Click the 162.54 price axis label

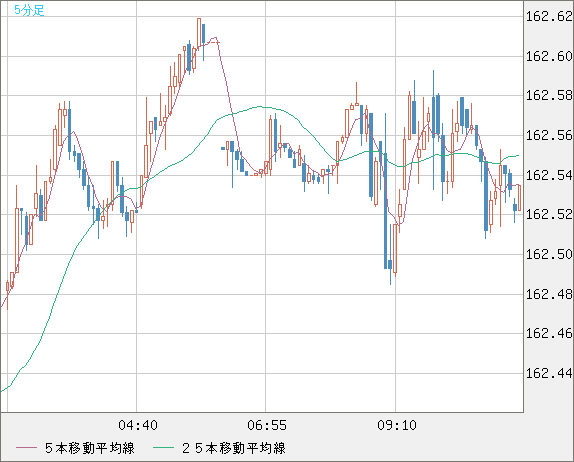549,175
